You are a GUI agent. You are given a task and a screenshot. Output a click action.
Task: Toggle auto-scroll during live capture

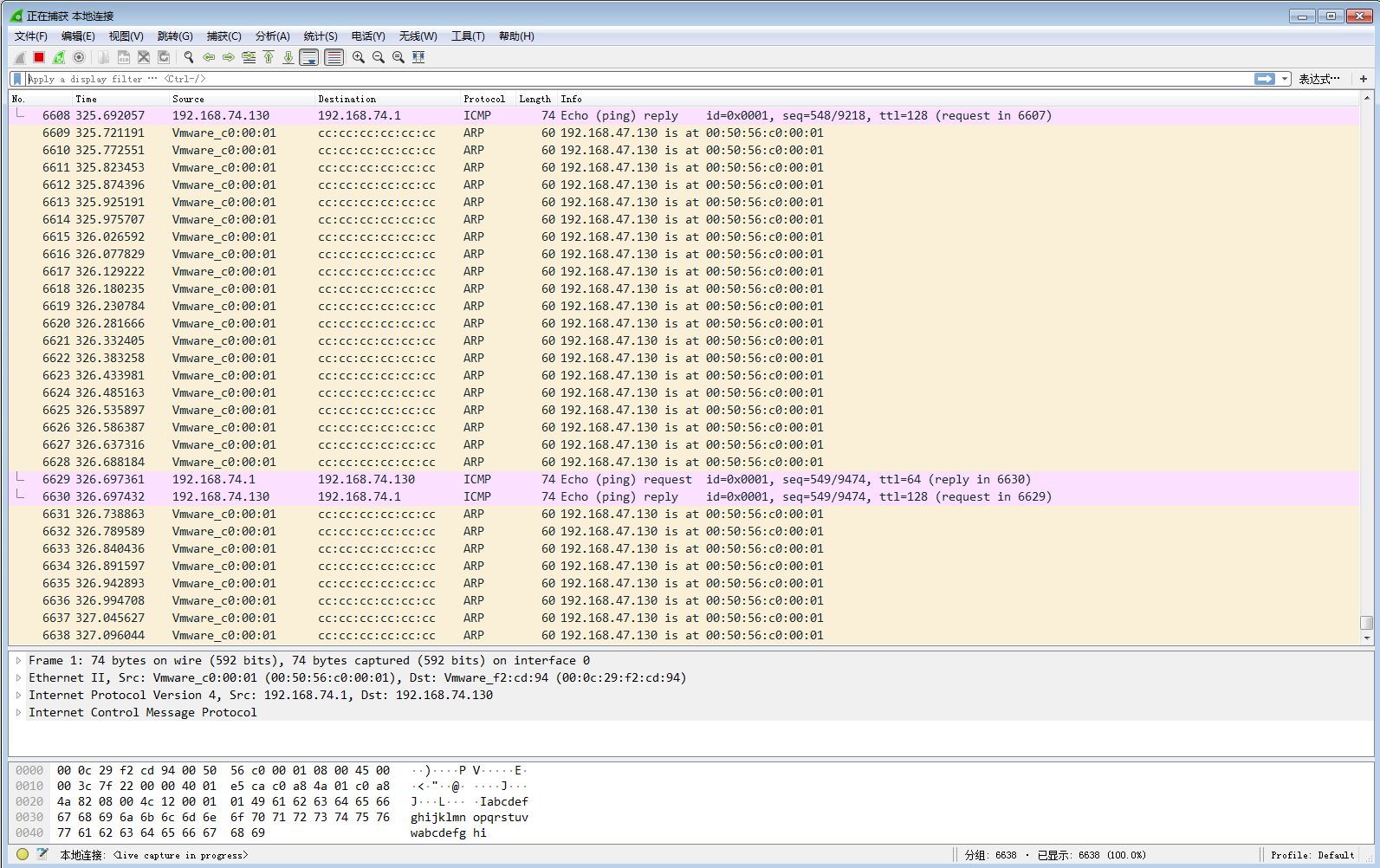point(308,57)
